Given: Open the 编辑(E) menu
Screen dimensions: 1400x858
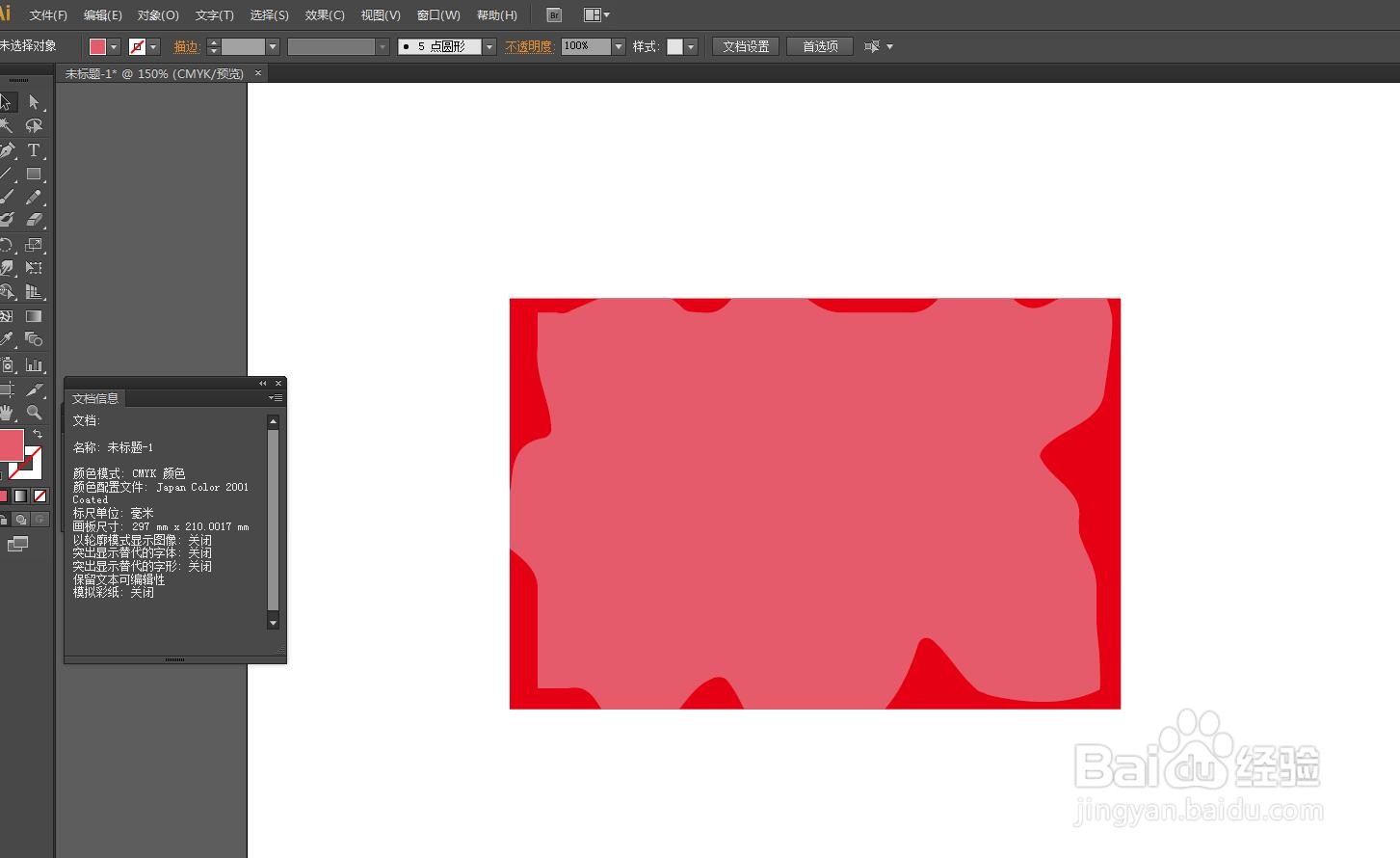Looking at the screenshot, I should (102, 15).
